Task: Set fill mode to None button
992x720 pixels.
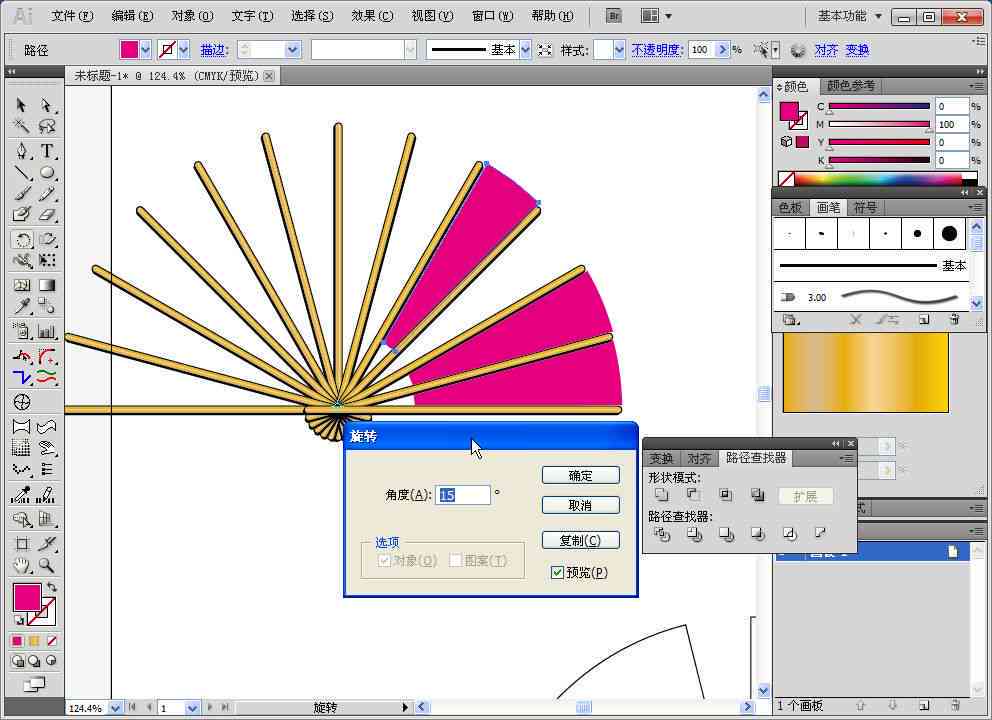Action: (x=52, y=642)
